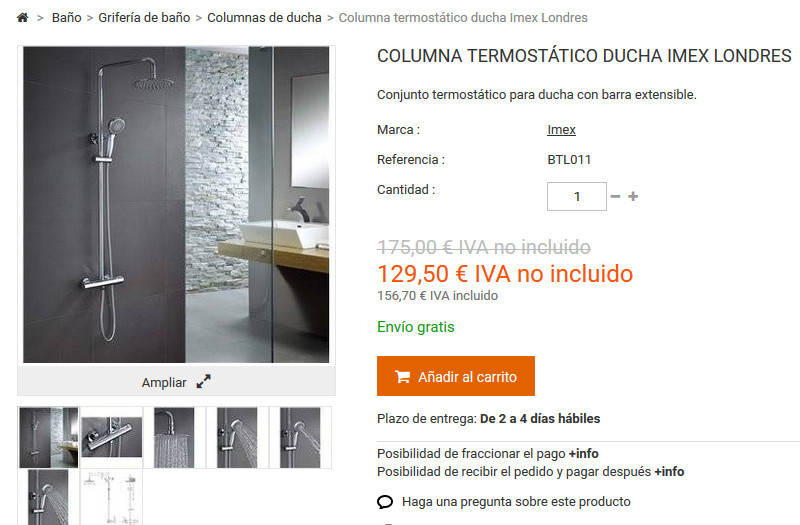Increase quantity with the plus icon
This screenshot has height=525, width=800.
(633, 196)
